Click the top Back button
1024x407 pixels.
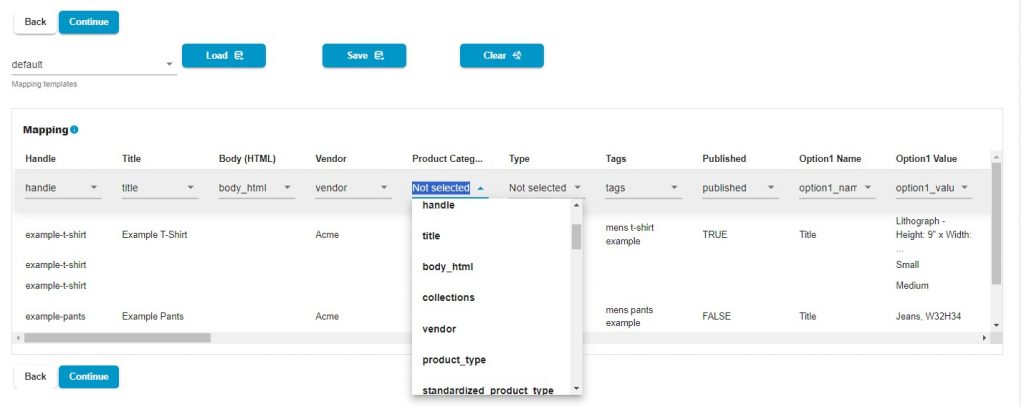click(35, 22)
